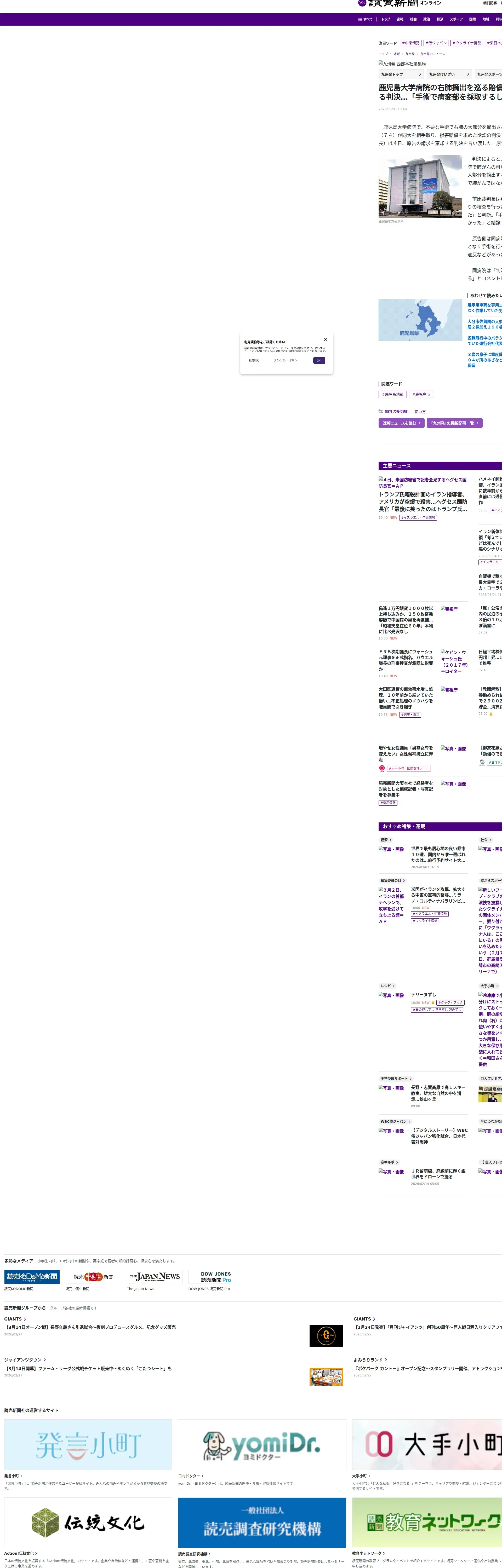Click the 次へ button in the popup

[x=319, y=360]
